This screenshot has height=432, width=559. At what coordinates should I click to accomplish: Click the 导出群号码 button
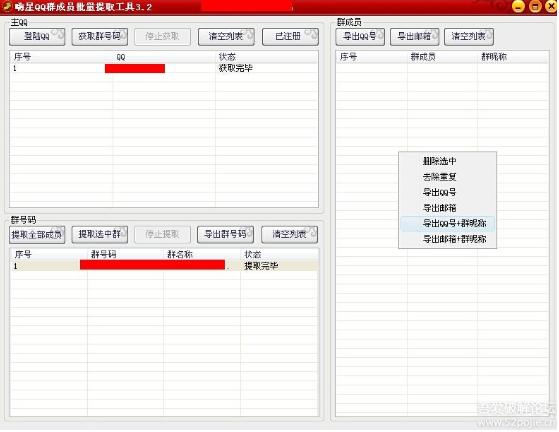[x=225, y=235]
